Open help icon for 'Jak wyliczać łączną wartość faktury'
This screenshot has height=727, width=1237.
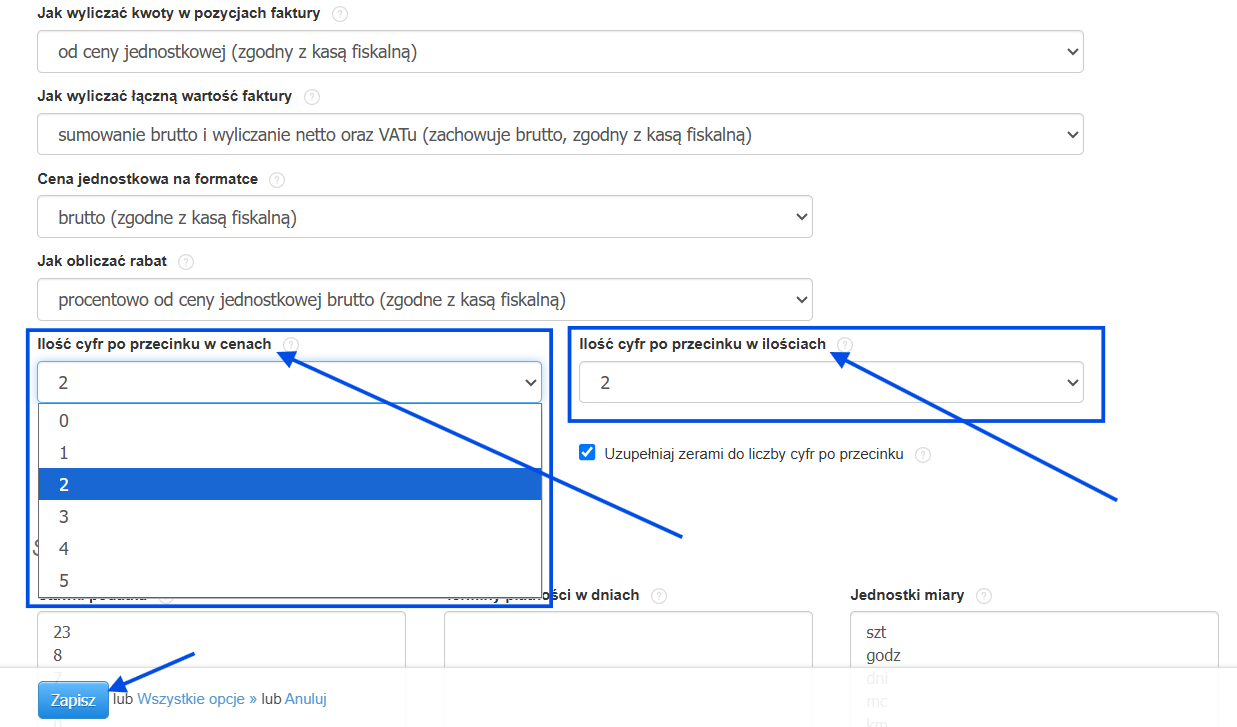click(311, 97)
